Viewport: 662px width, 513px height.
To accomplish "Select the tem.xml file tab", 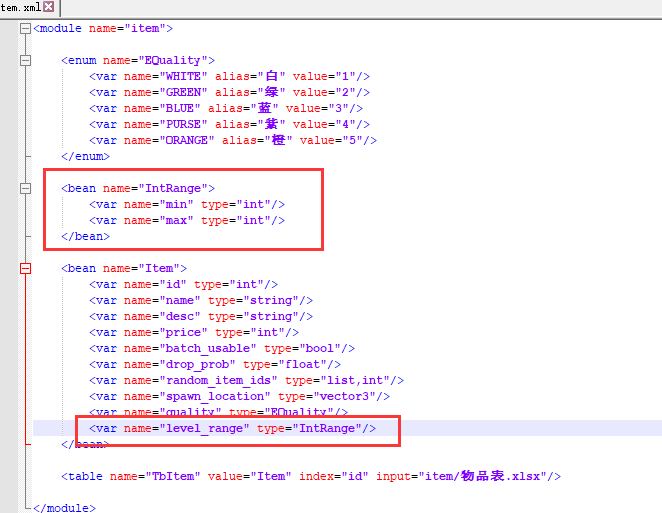I will pos(20,7).
